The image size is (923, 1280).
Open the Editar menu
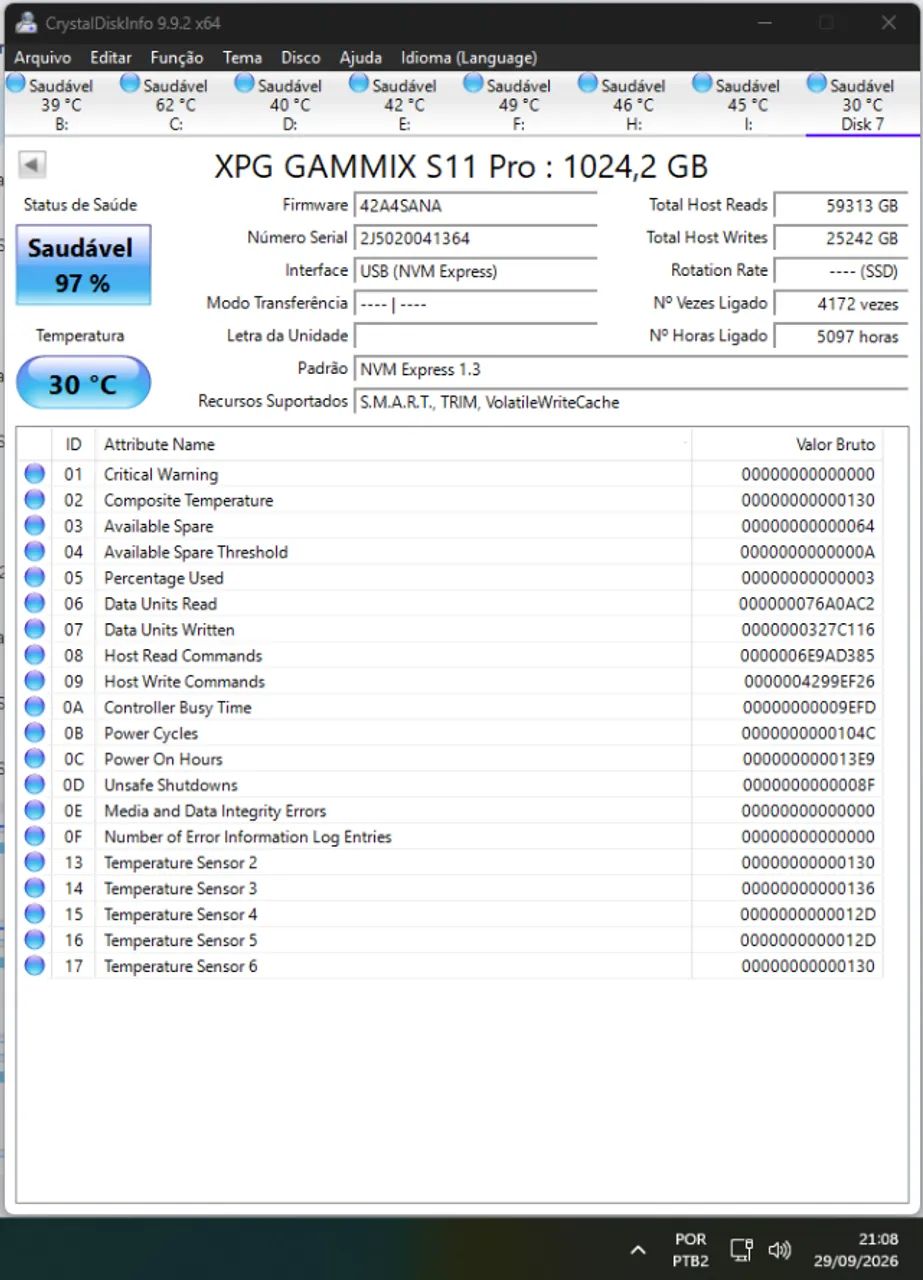pos(111,57)
